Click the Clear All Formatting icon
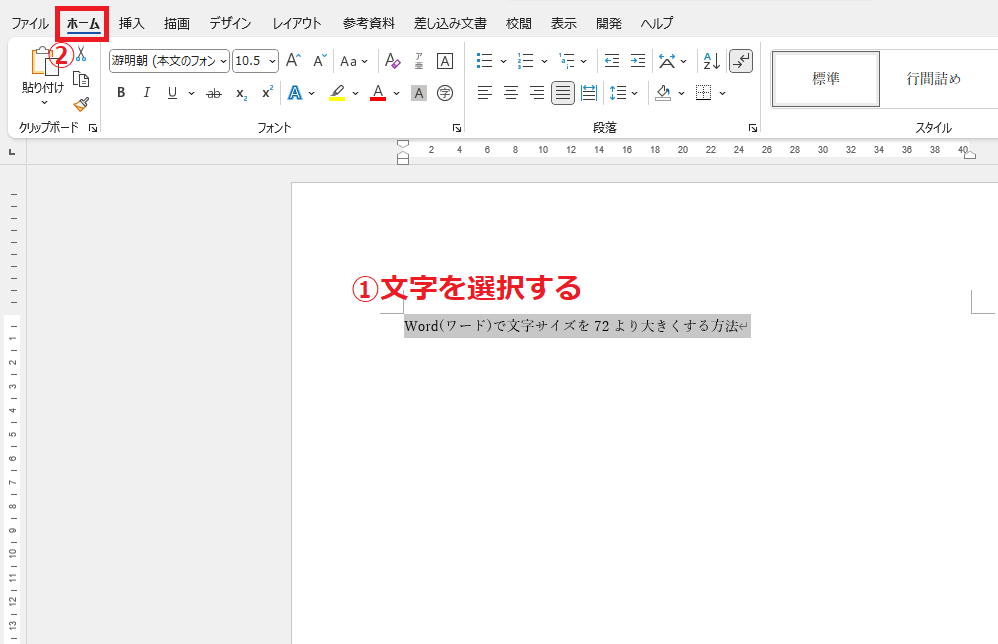 (393, 61)
